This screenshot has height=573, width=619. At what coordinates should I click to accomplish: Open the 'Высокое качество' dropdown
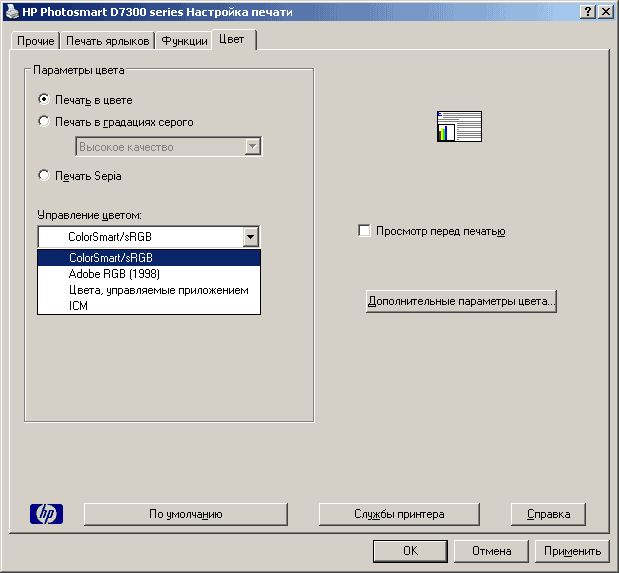169,147
